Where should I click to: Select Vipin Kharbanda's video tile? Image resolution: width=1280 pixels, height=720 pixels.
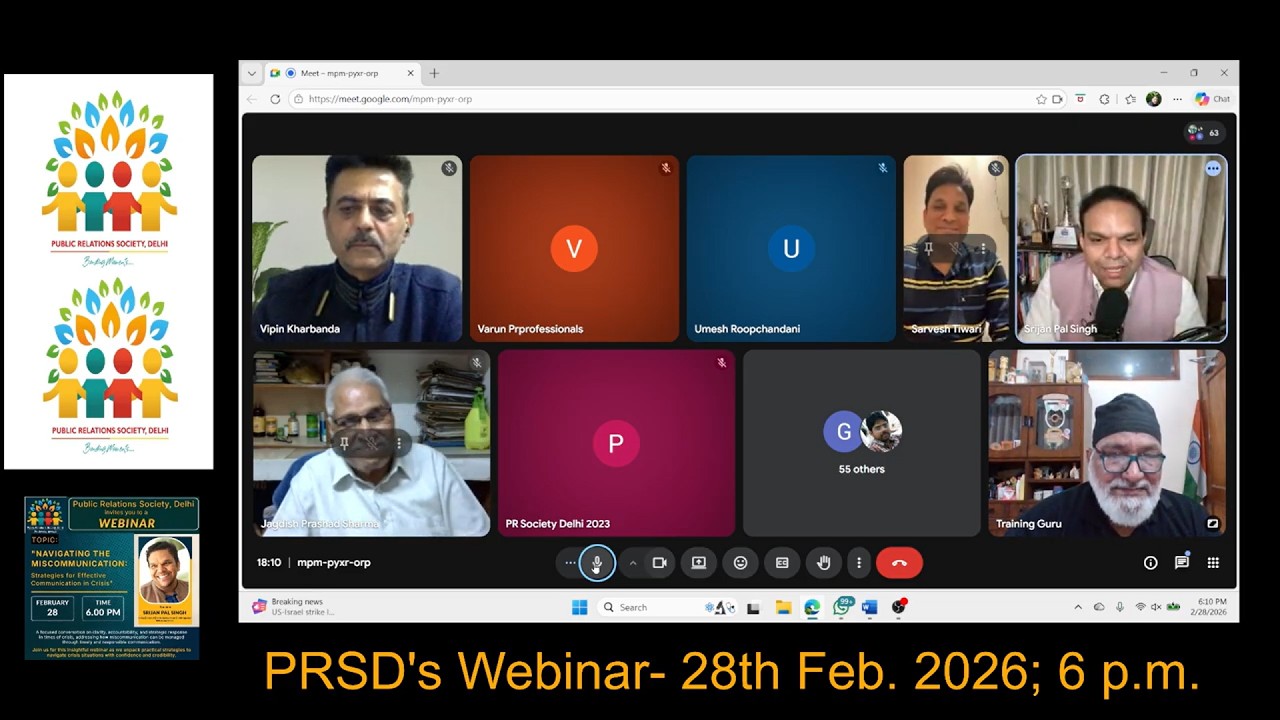click(x=357, y=248)
